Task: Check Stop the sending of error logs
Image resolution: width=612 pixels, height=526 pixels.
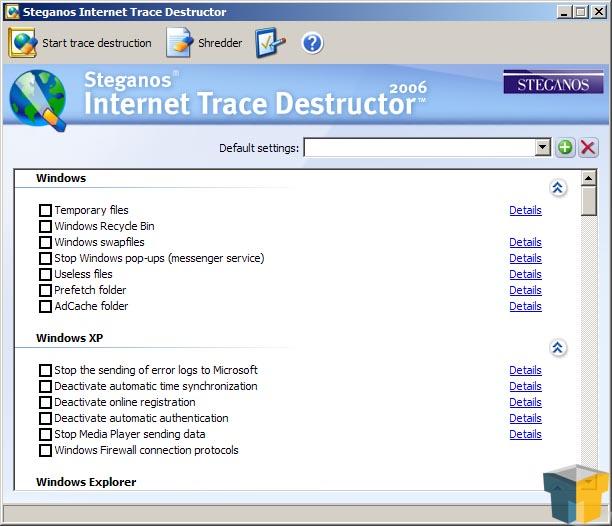Action: pos(45,370)
